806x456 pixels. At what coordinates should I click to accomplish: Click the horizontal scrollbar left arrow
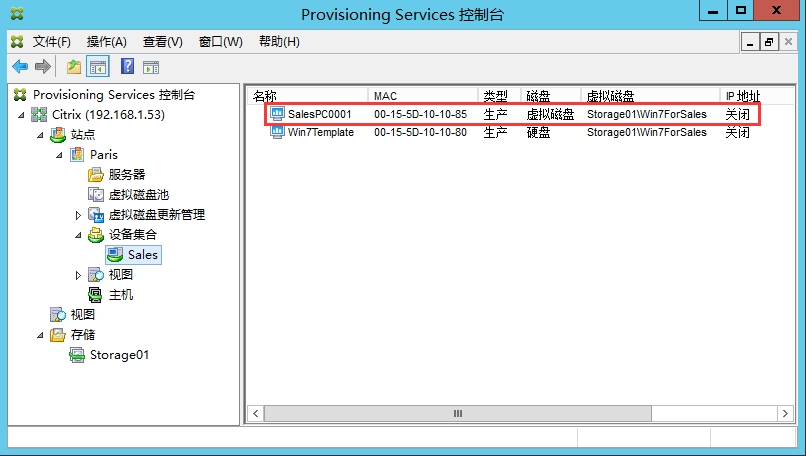(256, 413)
